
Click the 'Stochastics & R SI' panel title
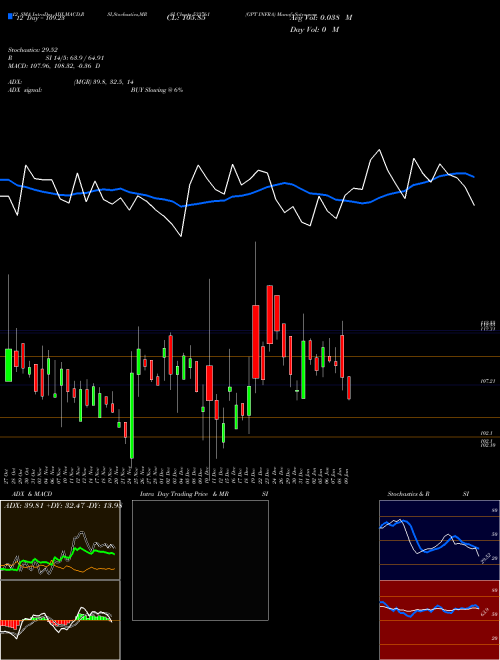(428, 494)
